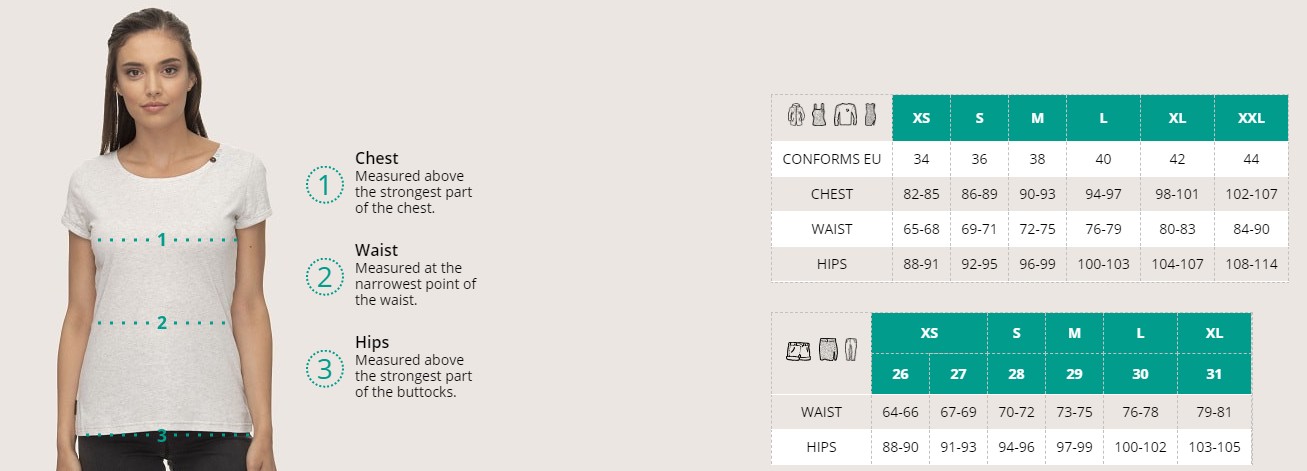This screenshot has height=471, width=1307.
Task: Click the jacket icon in tops size table
Action: (x=797, y=115)
